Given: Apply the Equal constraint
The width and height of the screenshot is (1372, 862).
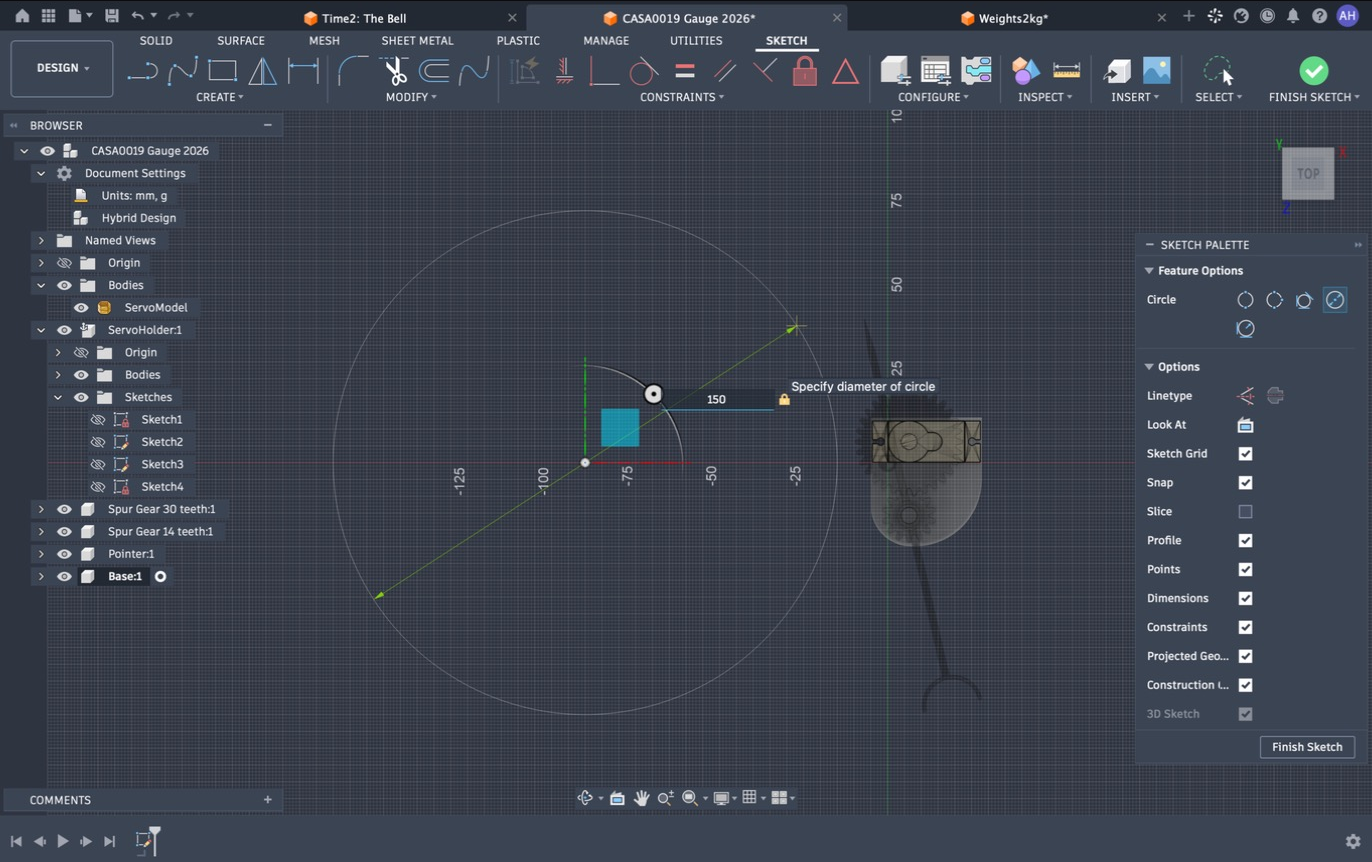Looking at the screenshot, I should click(685, 71).
